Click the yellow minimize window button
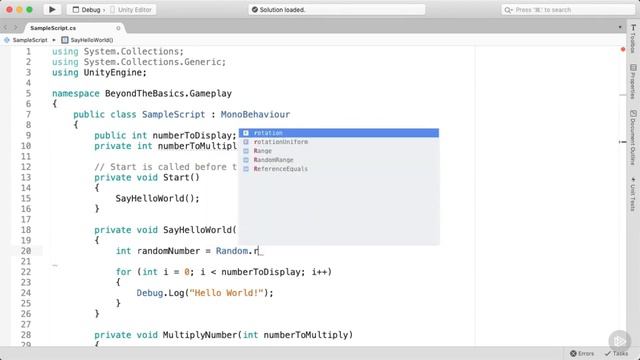Viewport: 640px width, 360px height. point(19,9)
